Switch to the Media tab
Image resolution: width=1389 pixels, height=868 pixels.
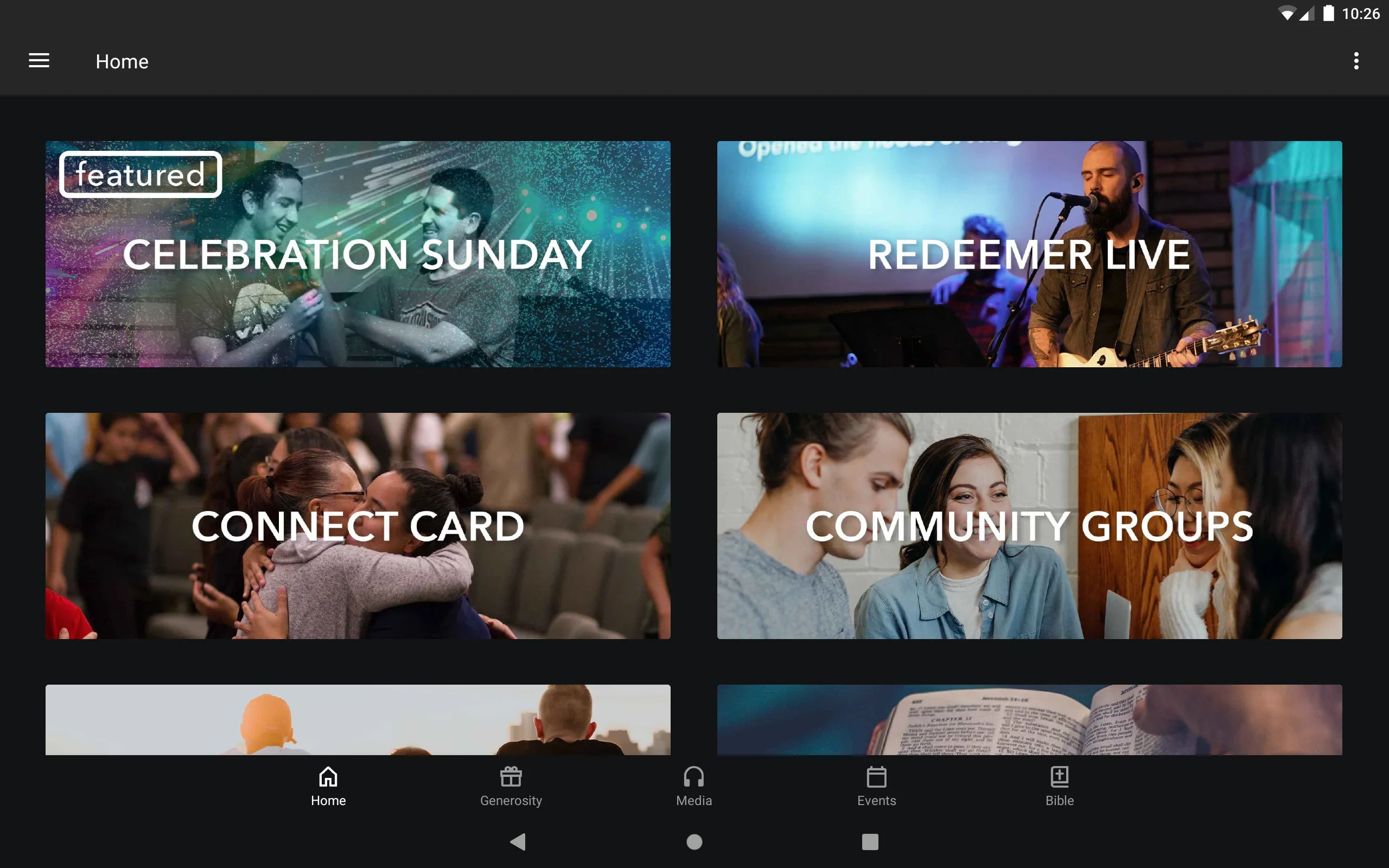[x=694, y=786]
